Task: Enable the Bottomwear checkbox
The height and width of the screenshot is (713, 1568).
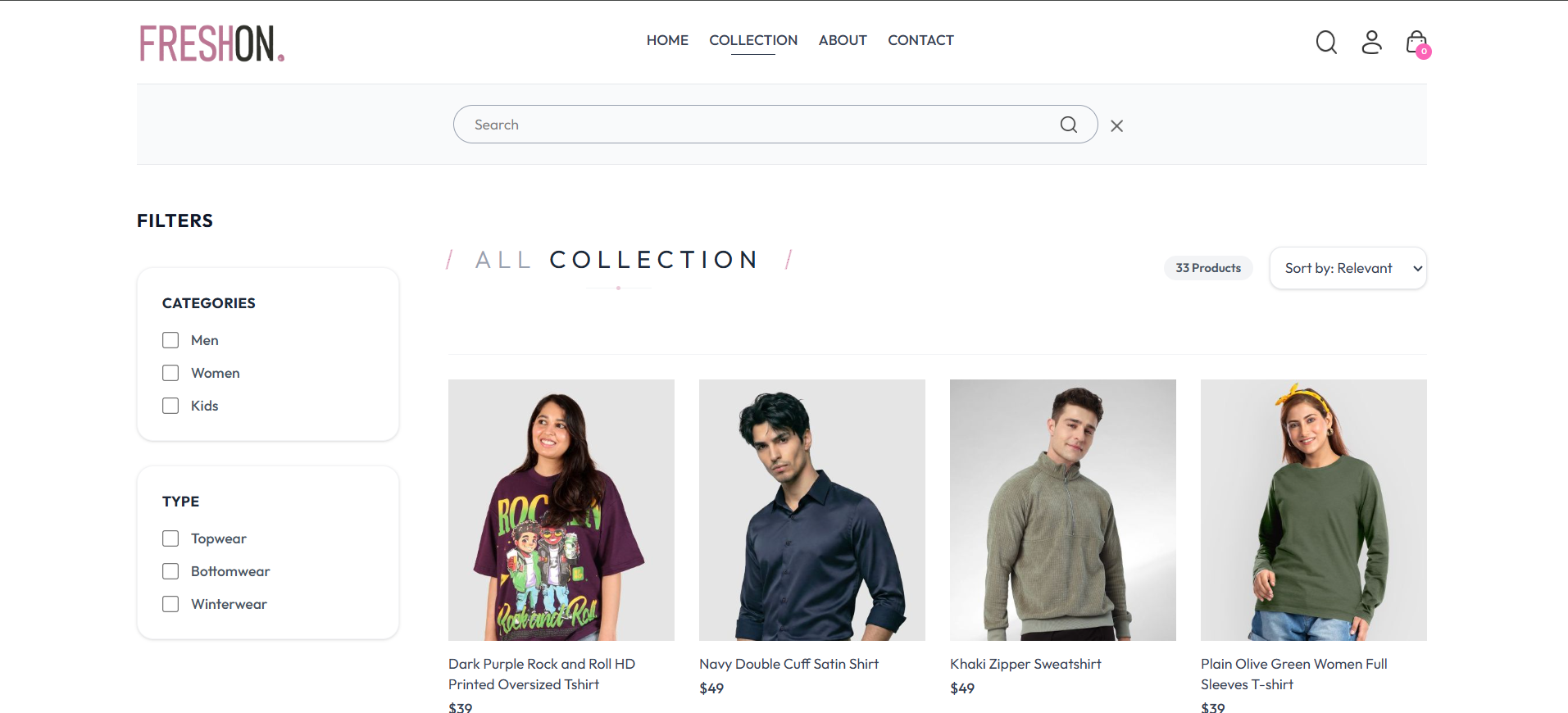Action: click(x=170, y=570)
